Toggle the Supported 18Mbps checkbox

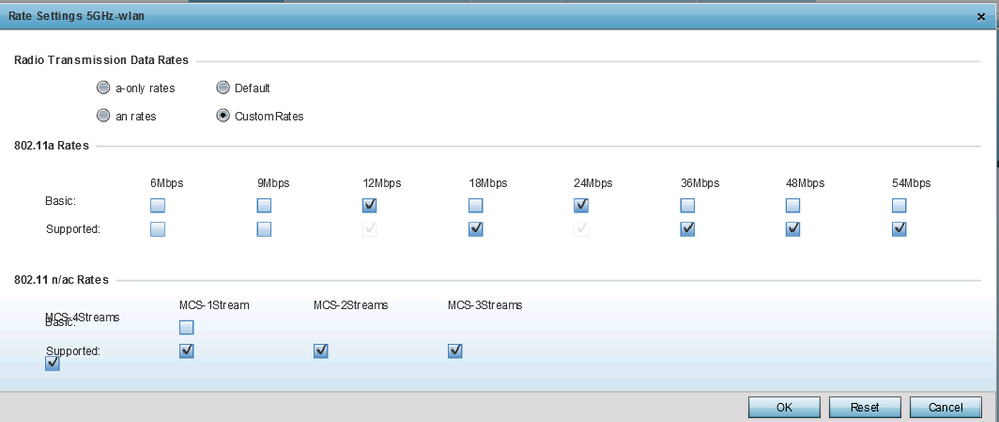(x=476, y=229)
